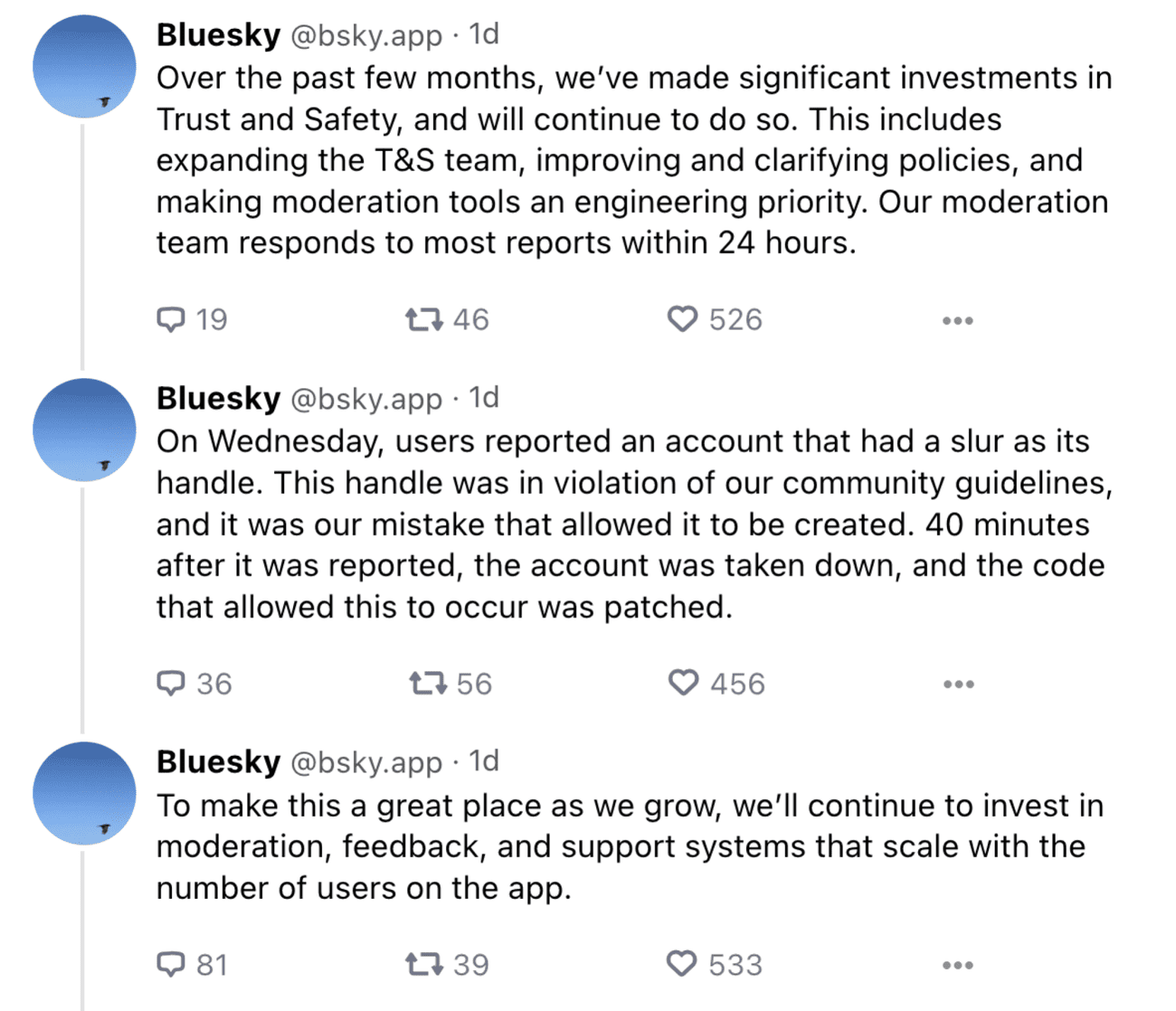Like the post with 533 likes
Image resolution: width=1176 pixels, height=1011 pixels.
pyautogui.click(x=682, y=965)
